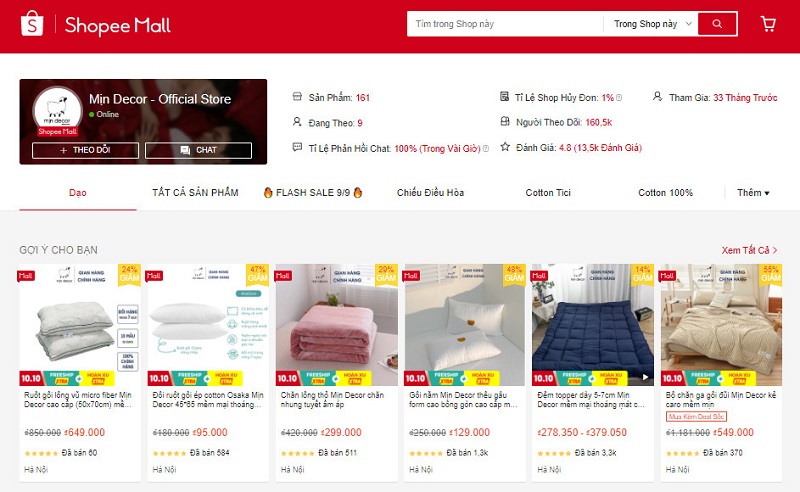This screenshot has width=800, height=492.
Task: Switch to the TẤT CẢ SẢN PHẨM tab
Action: coord(195,192)
